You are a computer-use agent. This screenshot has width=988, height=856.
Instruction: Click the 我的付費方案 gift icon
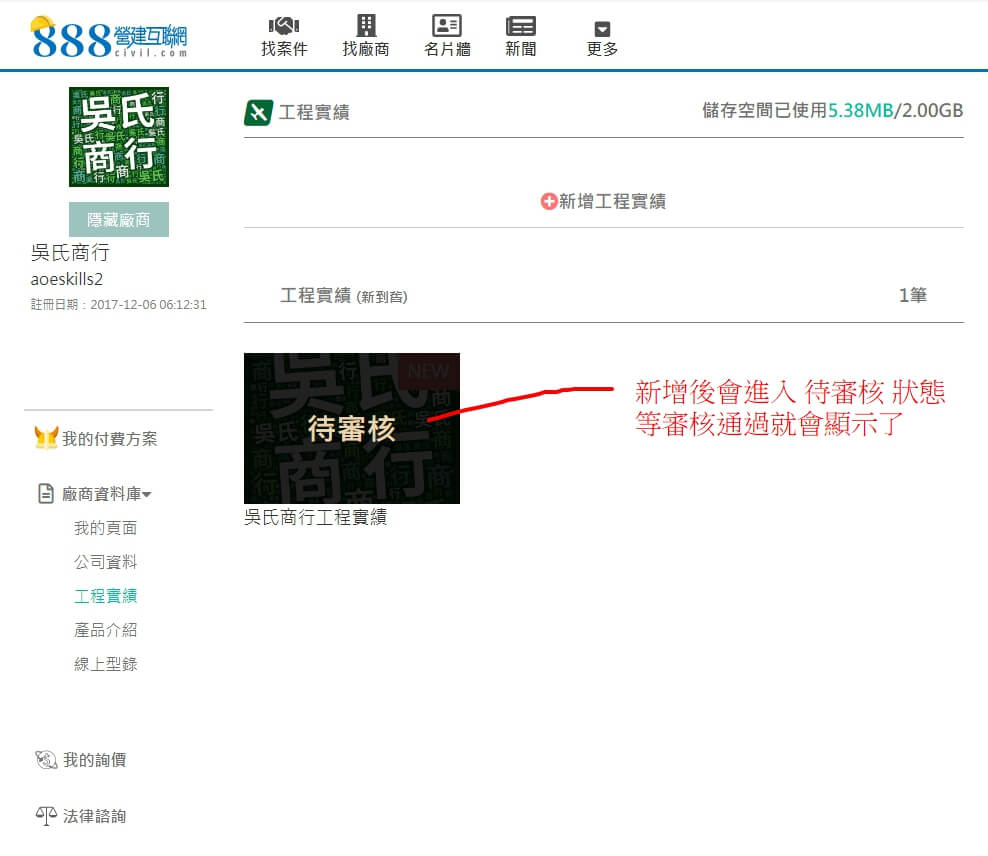(x=46, y=438)
